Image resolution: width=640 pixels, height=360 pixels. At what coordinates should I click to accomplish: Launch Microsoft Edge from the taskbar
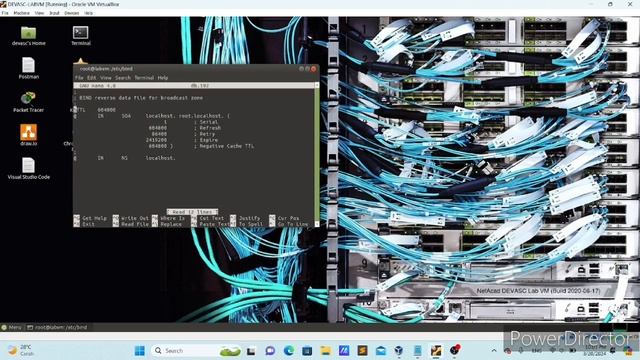pos(289,351)
